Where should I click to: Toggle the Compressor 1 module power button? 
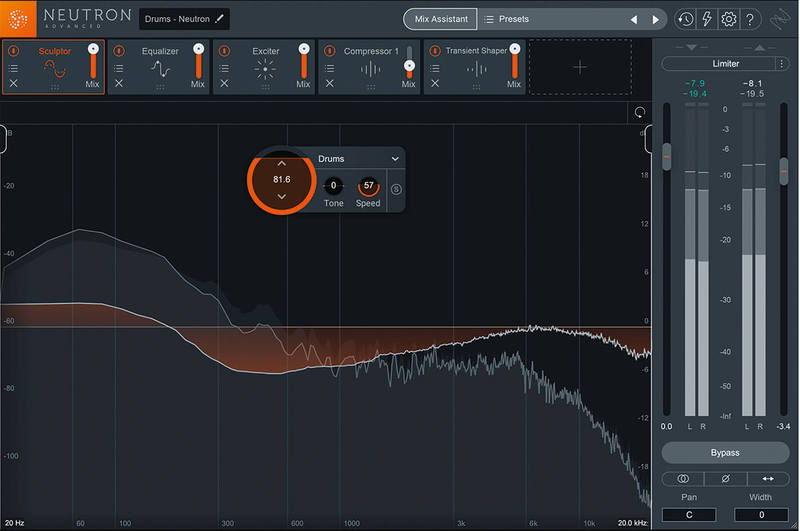pos(330,51)
